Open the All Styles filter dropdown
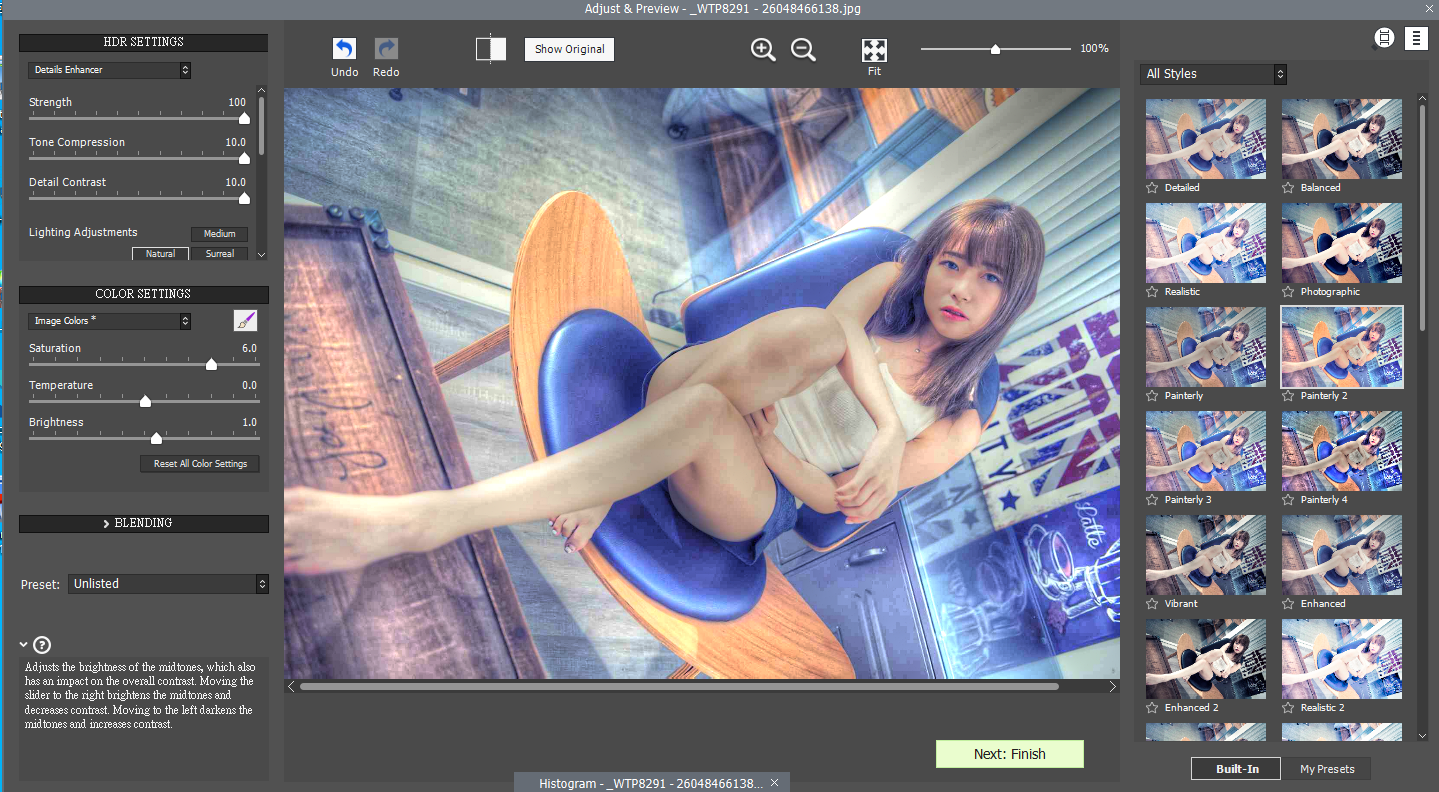Viewport: 1439px width, 792px height. click(x=1213, y=74)
